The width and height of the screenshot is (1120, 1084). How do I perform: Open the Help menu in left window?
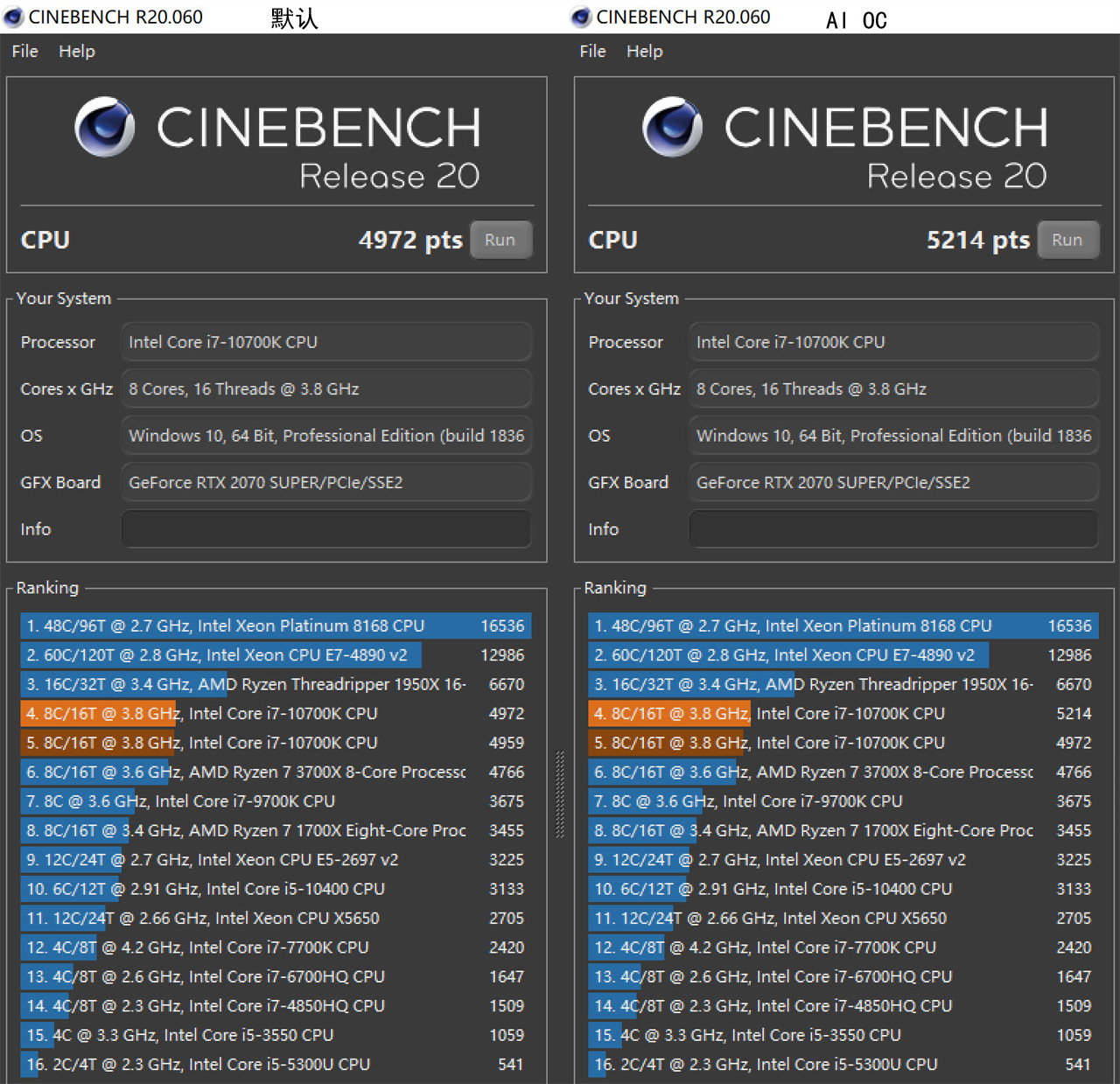77,52
